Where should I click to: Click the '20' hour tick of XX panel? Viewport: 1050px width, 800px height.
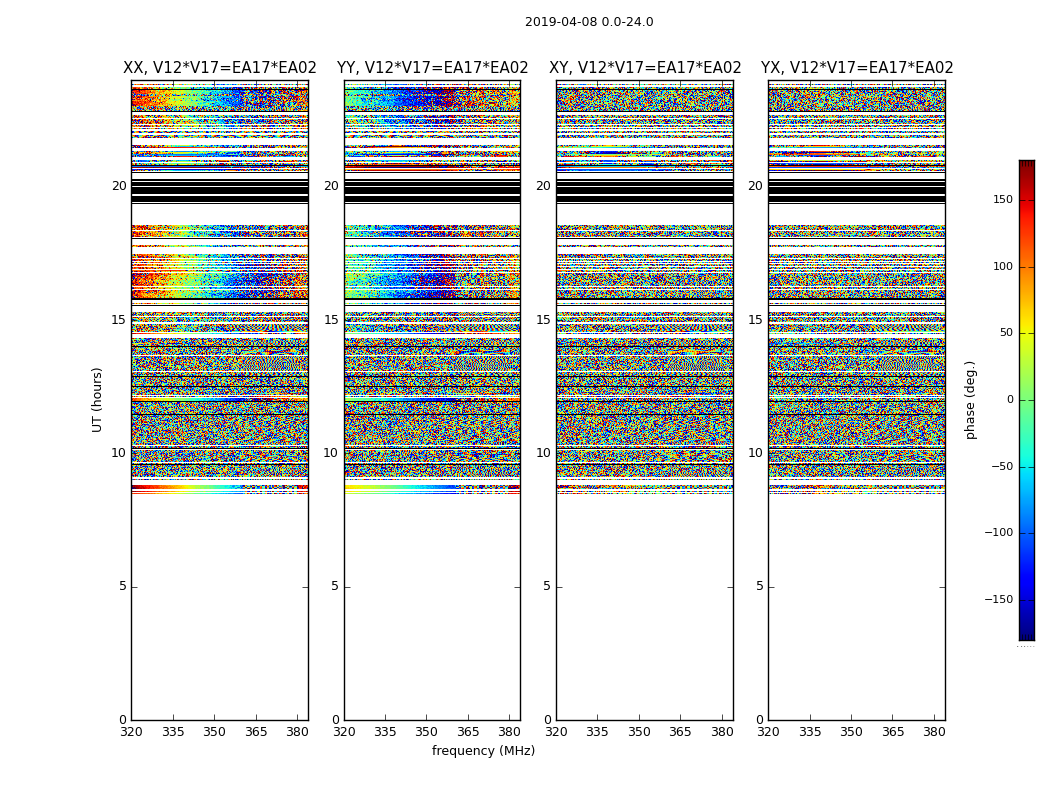pos(119,186)
